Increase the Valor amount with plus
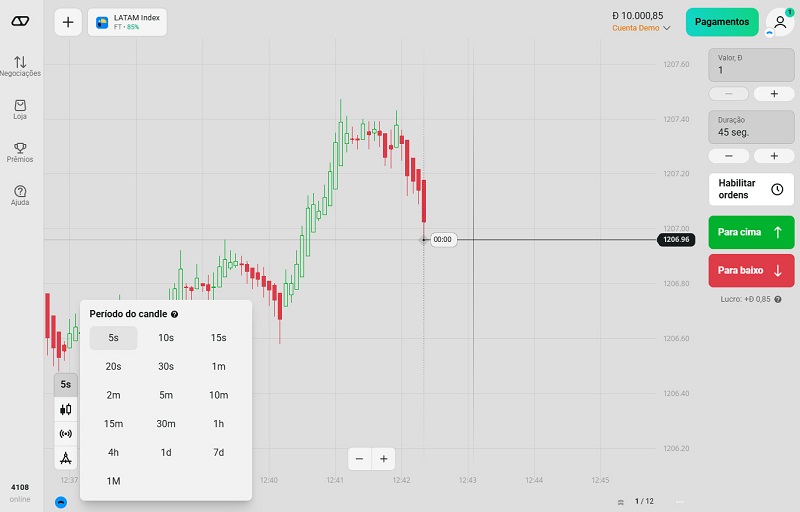 click(774, 94)
